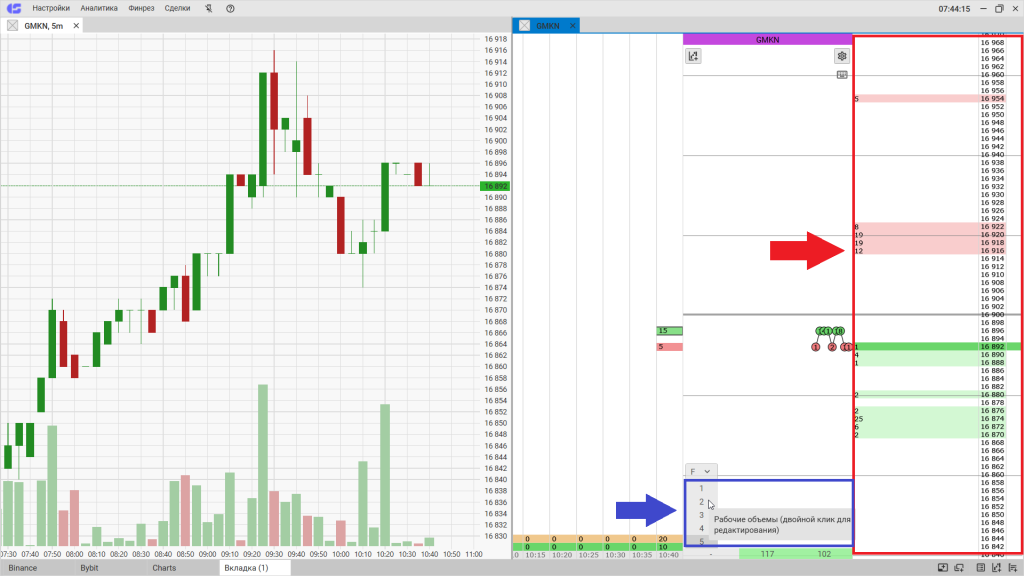Click the 09:30 label on chart time axis
Image resolution: width=1024 pixels, height=576 pixels.
pyautogui.click(x=274, y=554)
